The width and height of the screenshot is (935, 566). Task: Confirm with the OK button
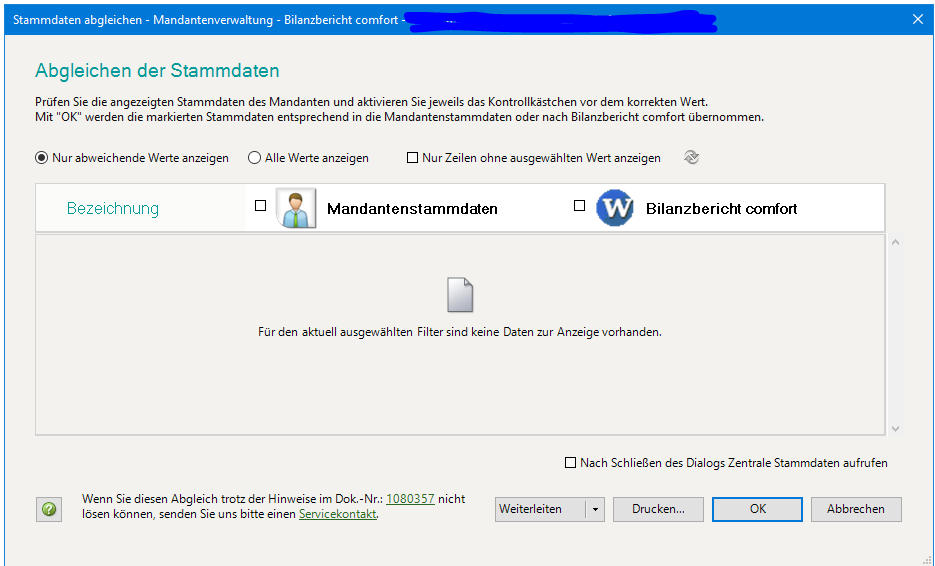click(x=757, y=509)
